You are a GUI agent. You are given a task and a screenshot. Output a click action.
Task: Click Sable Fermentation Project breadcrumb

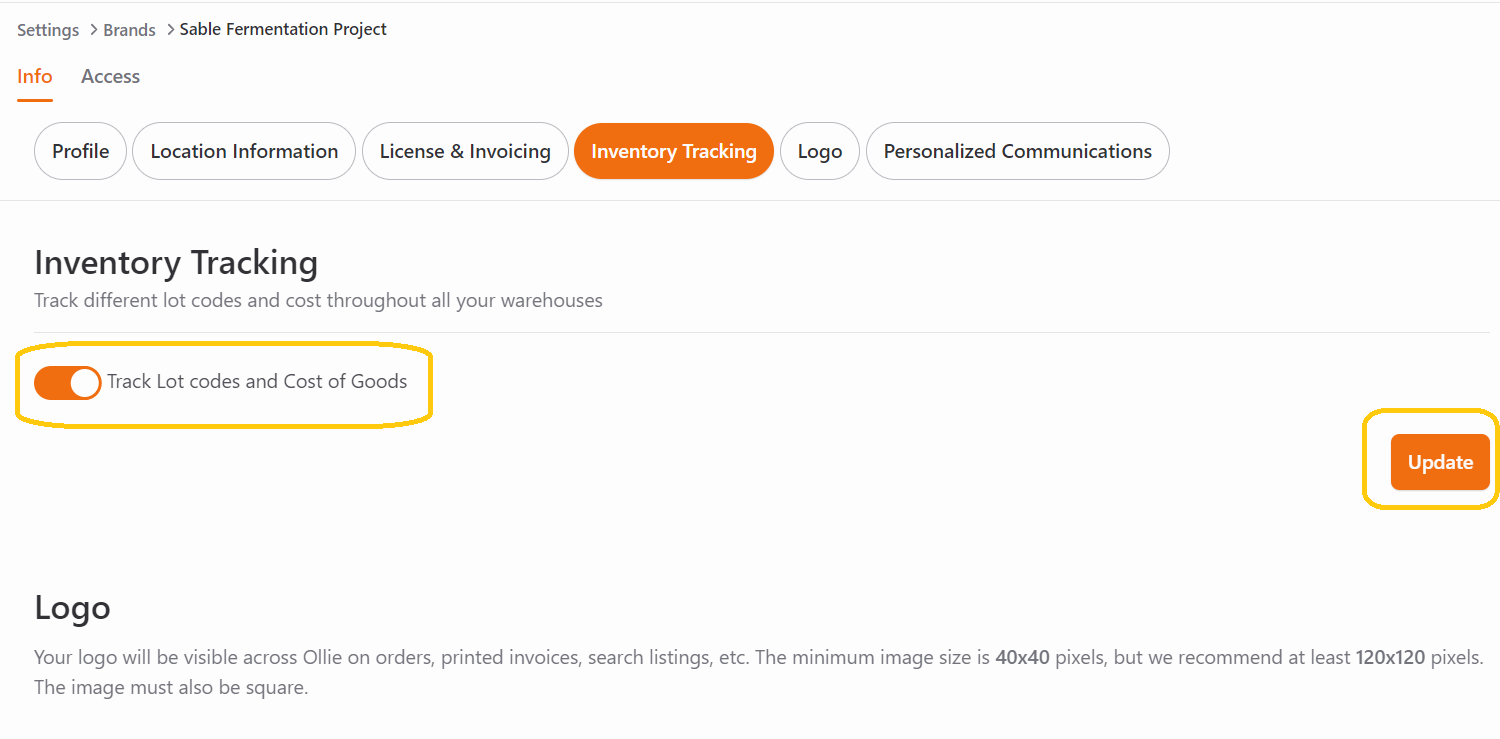pyautogui.click(x=283, y=29)
